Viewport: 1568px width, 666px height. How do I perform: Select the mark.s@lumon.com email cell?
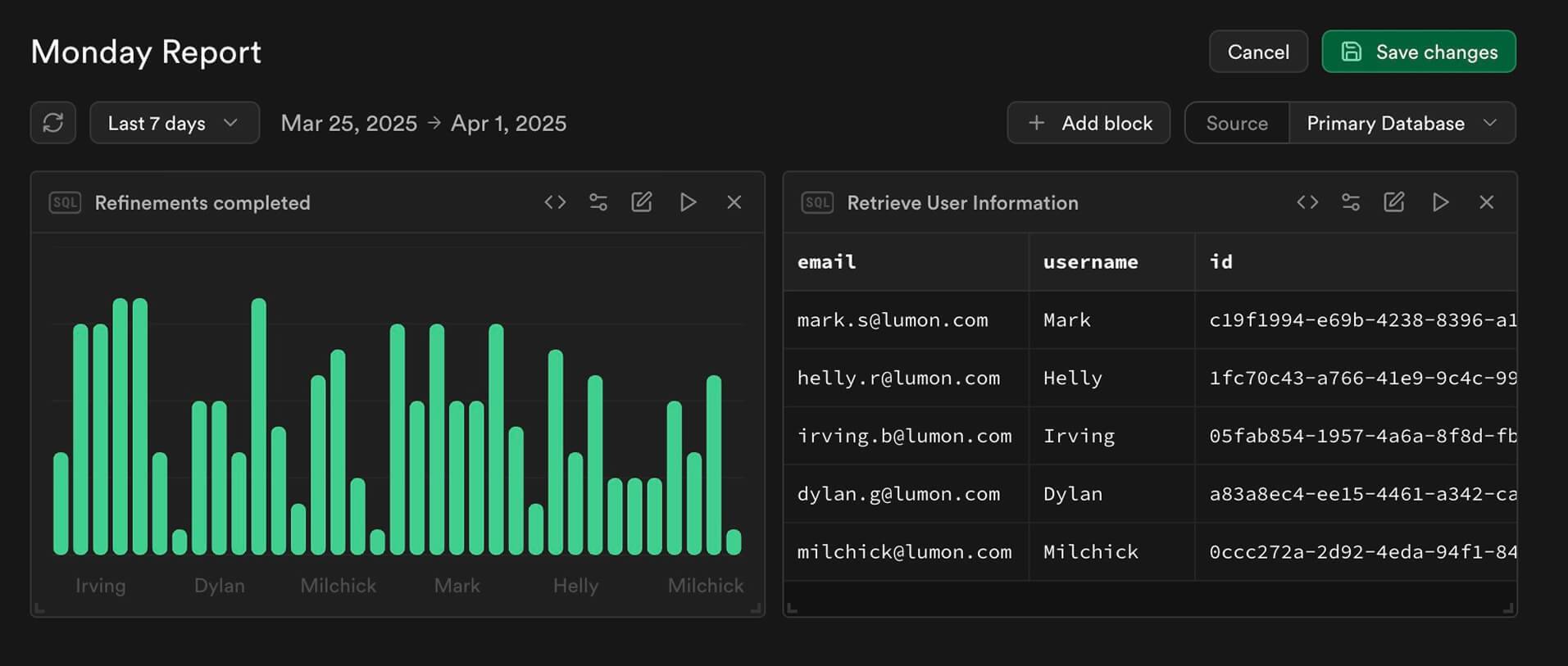[x=906, y=320]
